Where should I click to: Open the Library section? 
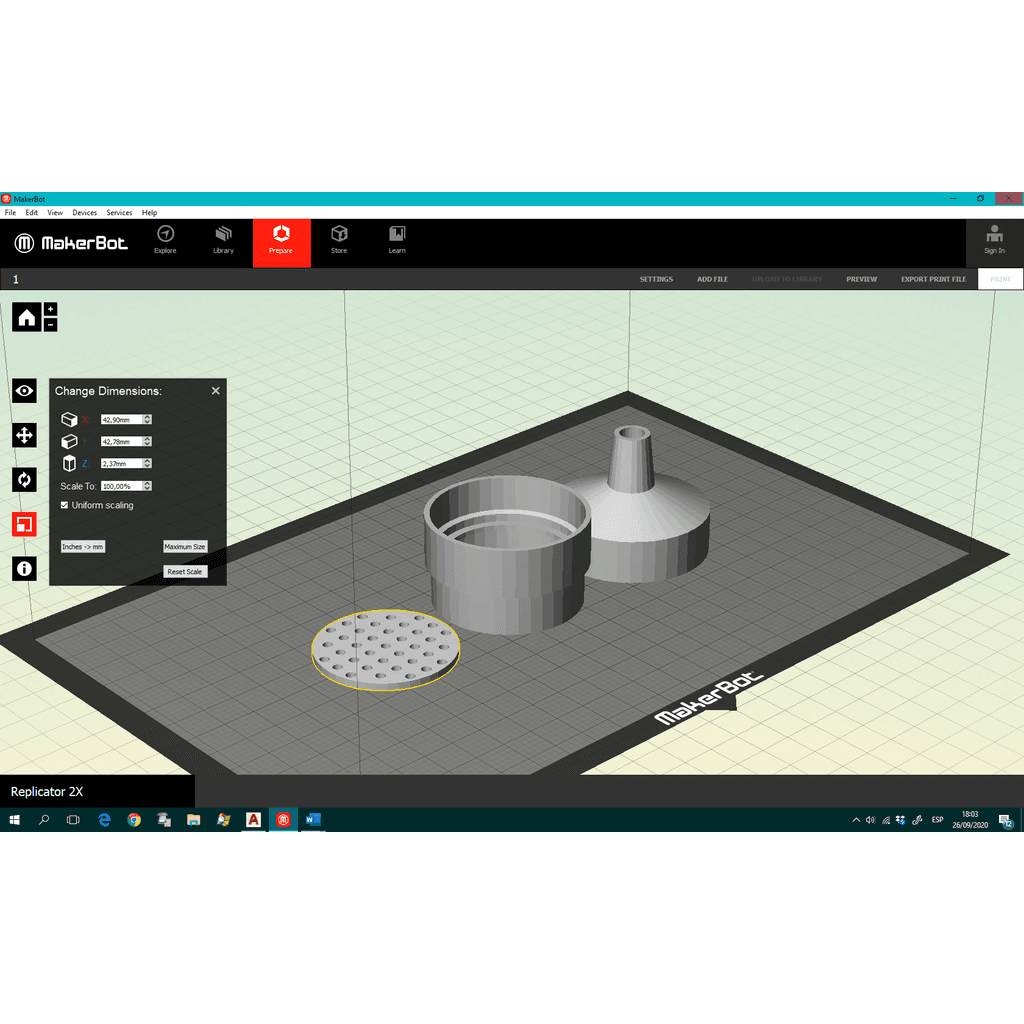[223, 241]
